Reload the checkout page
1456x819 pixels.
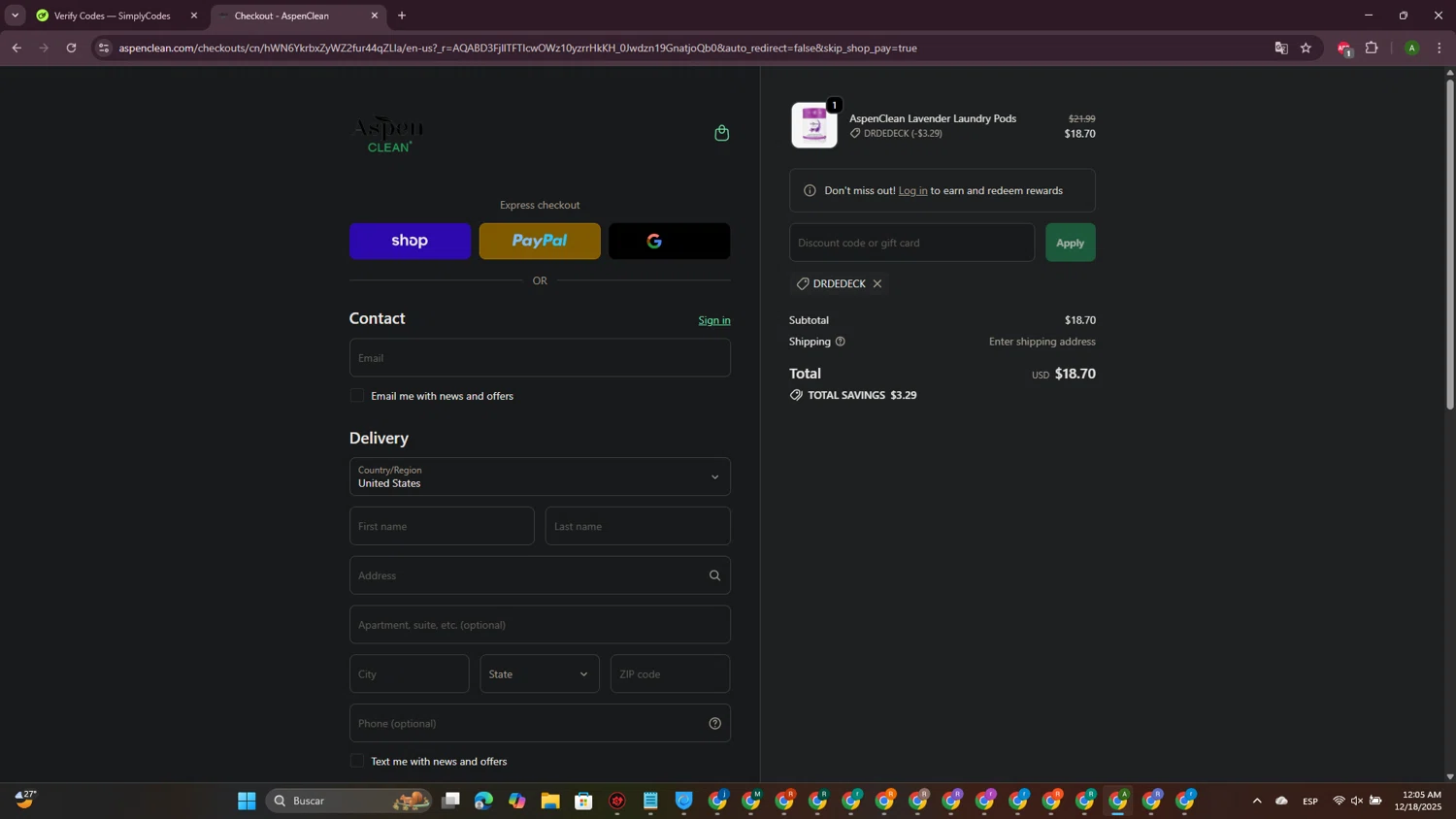pyautogui.click(x=71, y=48)
